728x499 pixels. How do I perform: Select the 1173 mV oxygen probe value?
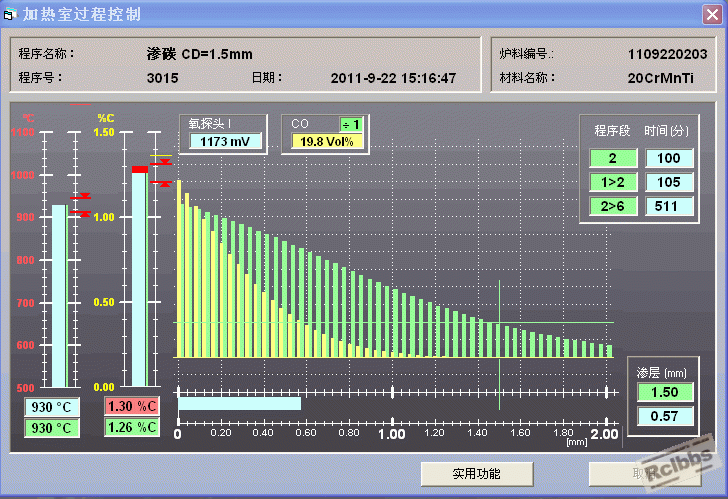(225, 141)
